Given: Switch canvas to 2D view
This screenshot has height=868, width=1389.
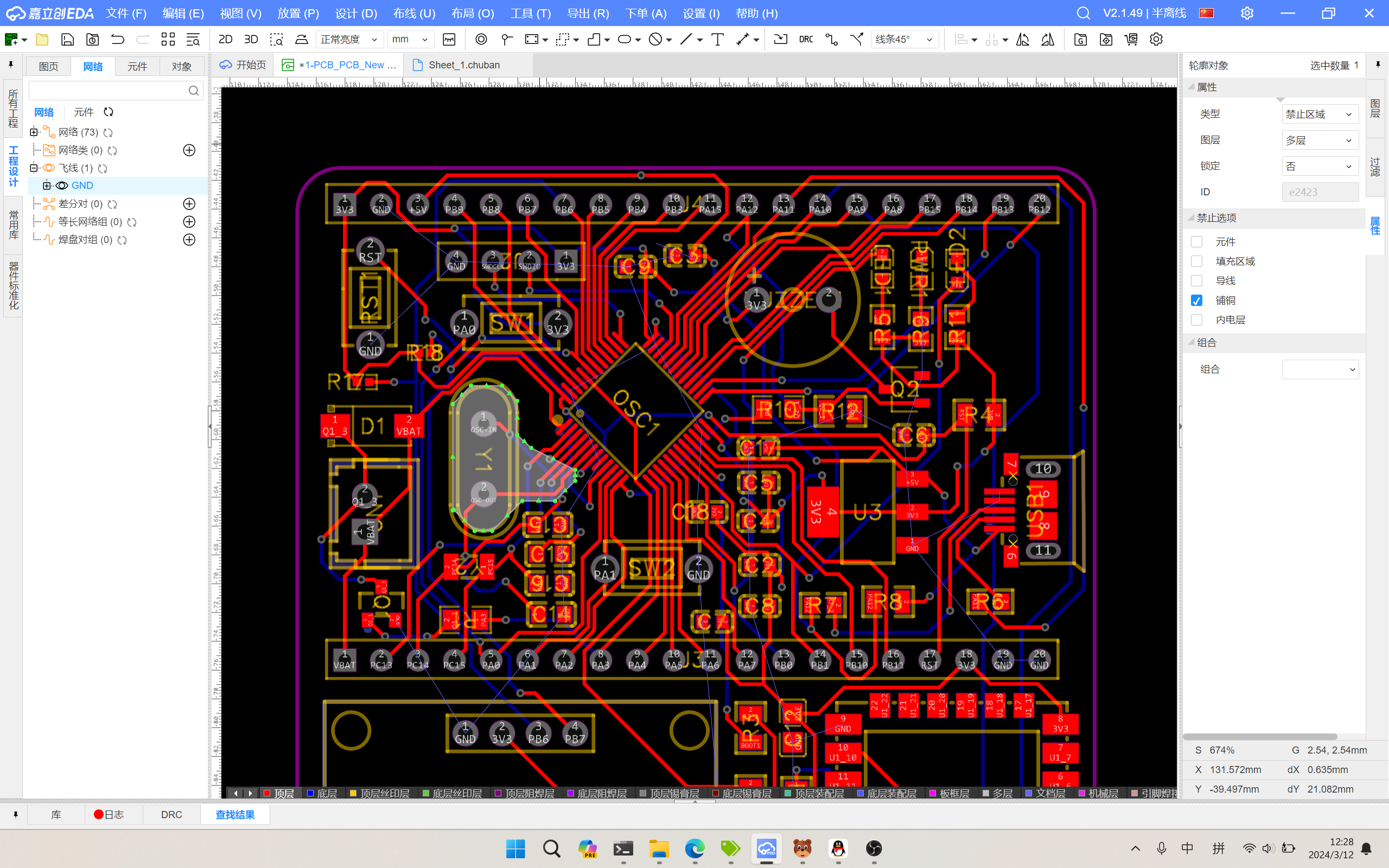Looking at the screenshot, I should 226,39.
